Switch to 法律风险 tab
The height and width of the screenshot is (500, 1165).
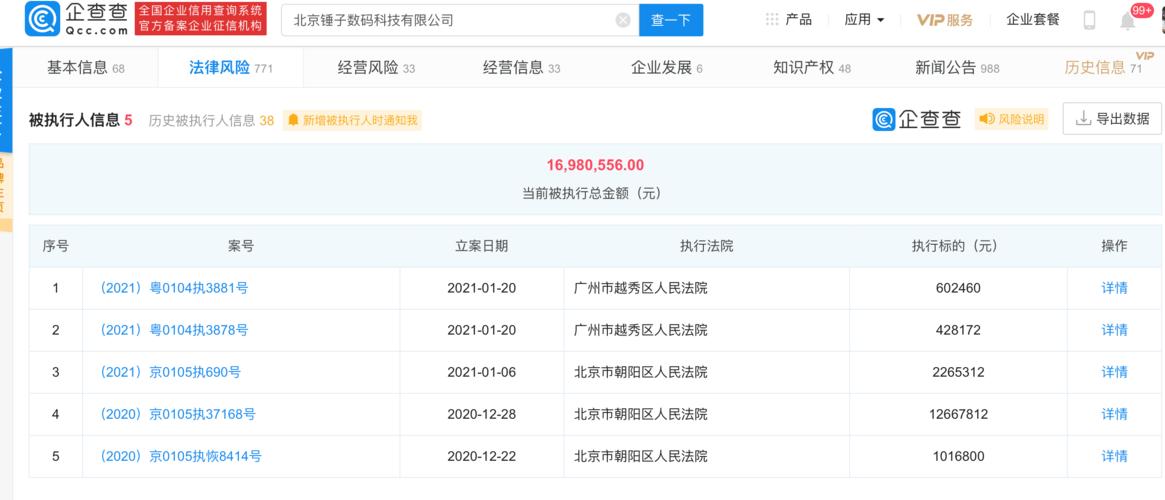[x=231, y=68]
